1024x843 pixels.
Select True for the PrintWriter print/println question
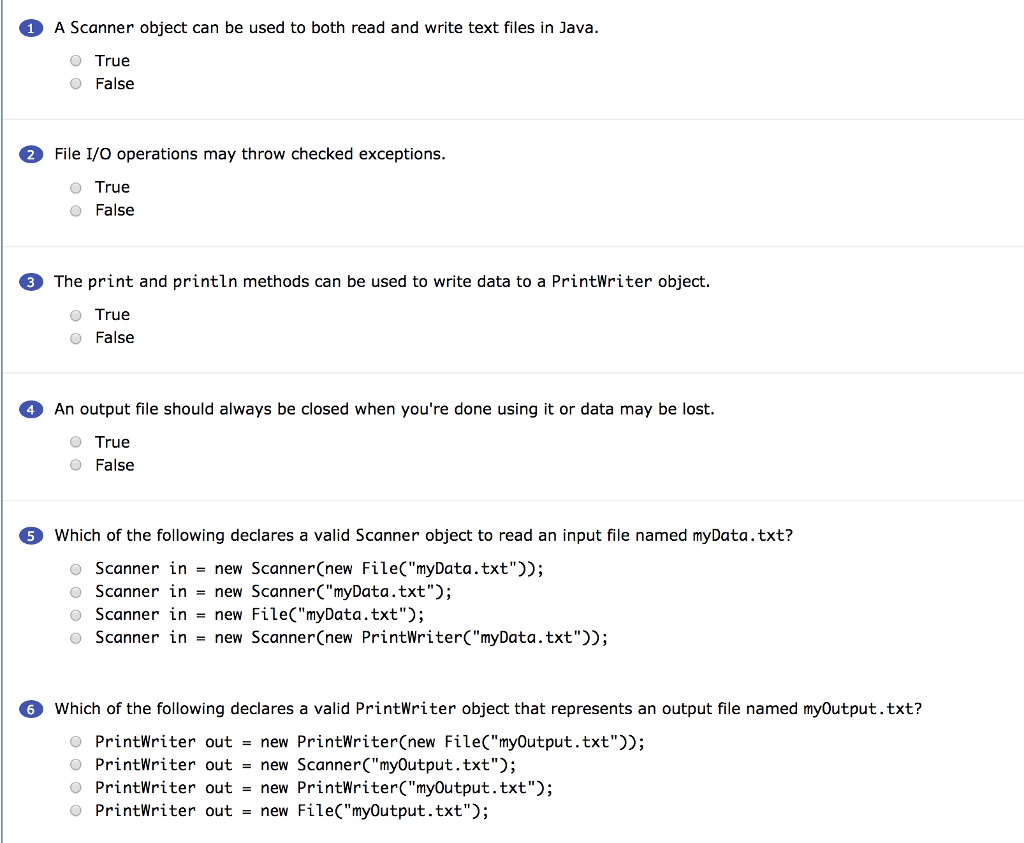75,314
